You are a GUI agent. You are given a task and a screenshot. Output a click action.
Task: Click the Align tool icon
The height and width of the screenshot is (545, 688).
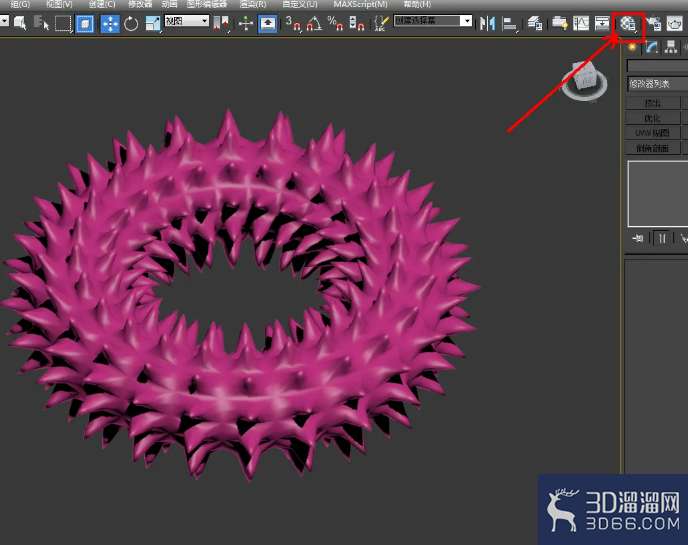tap(509, 24)
